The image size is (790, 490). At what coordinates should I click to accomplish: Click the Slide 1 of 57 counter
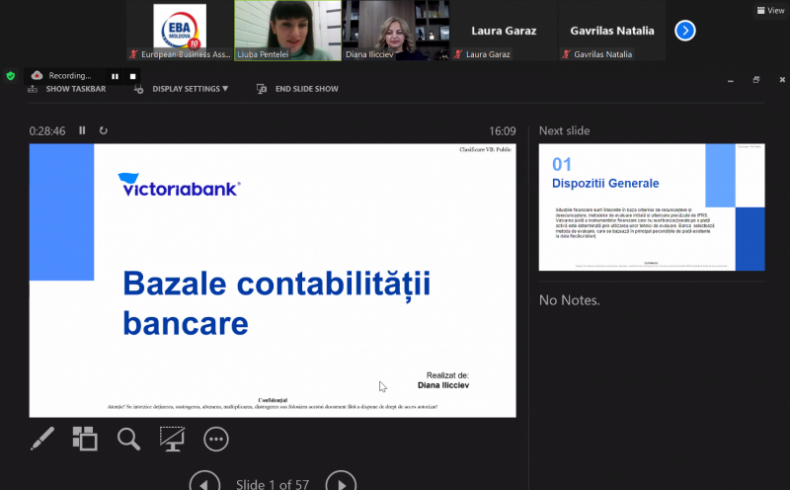click(x=273, y=484)
